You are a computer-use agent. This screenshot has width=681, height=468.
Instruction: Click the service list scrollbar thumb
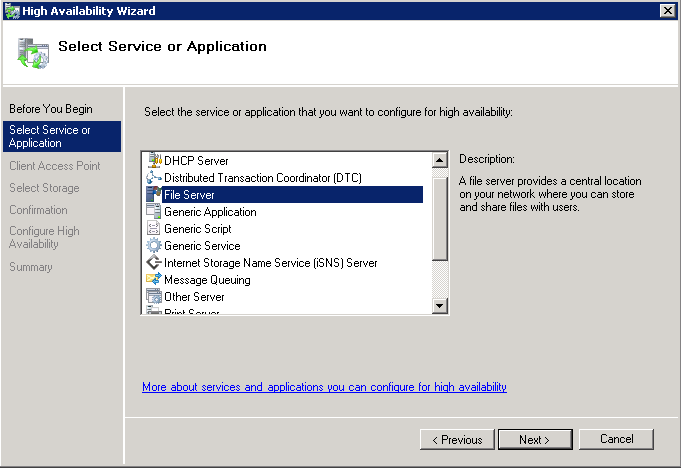[439, 213]
